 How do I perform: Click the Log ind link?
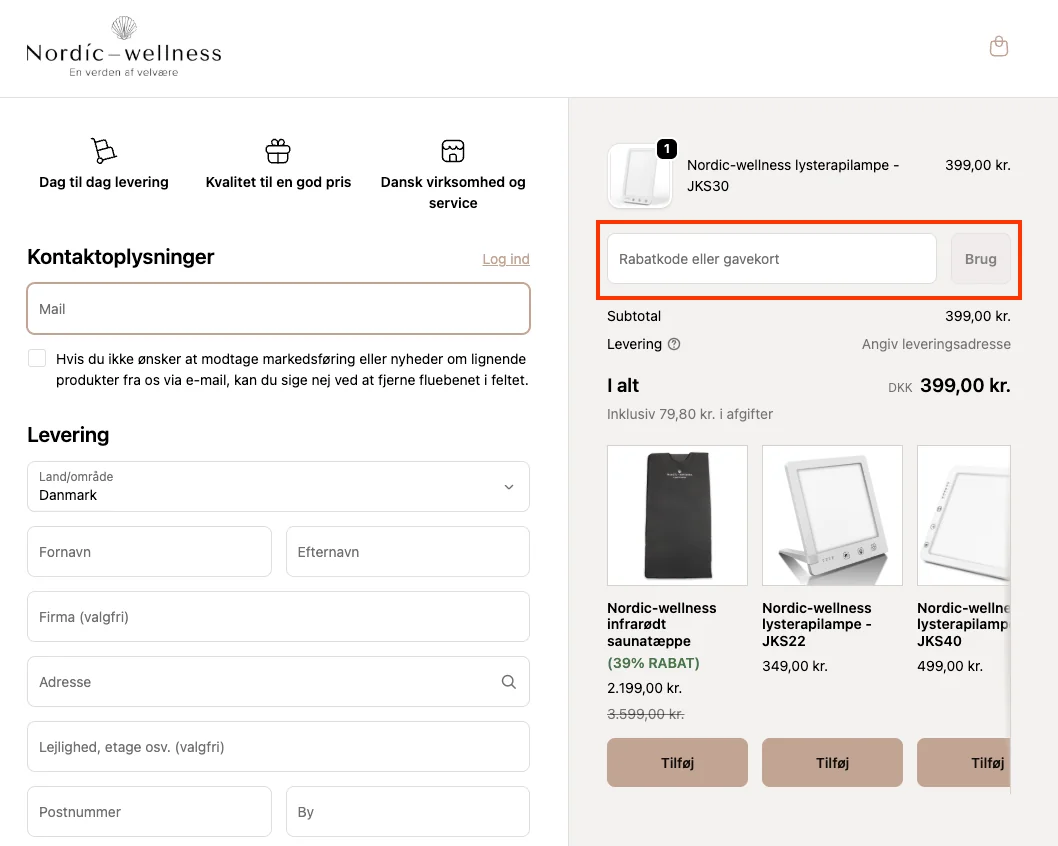pyautogui.click(x=506, y=259)
